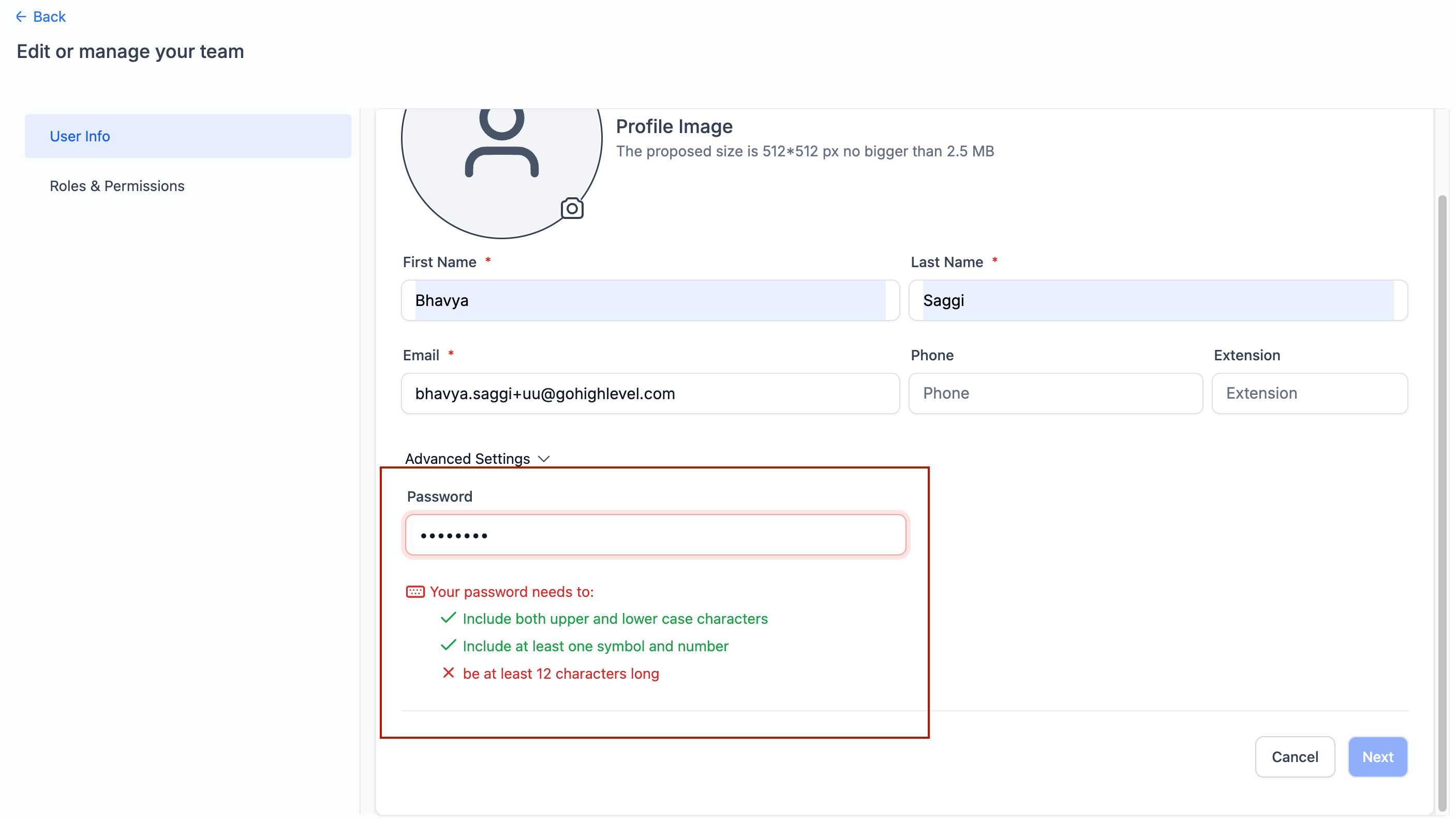The height and width of the screenshot is (819, 1456).
Task: Click the Cancel button
Action: pyautogui.click(x=1295, y=757)
